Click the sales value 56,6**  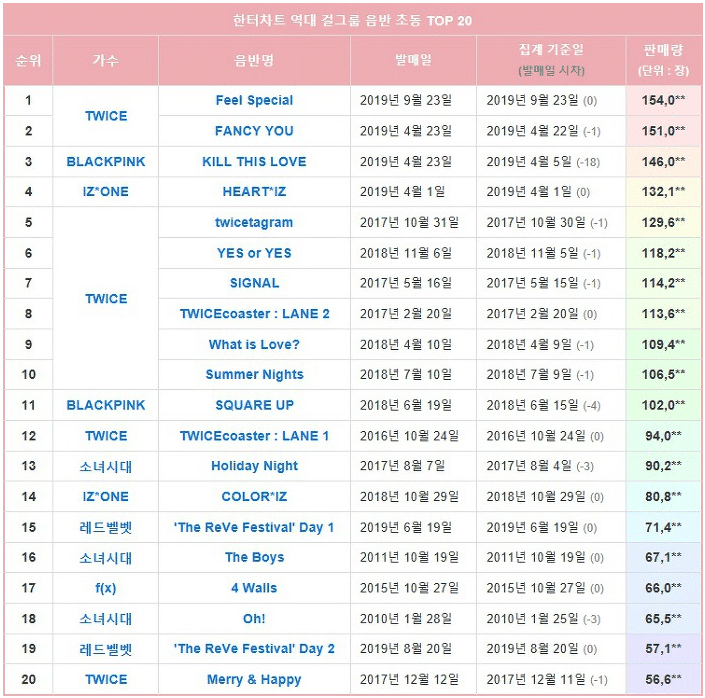[664, 679]
